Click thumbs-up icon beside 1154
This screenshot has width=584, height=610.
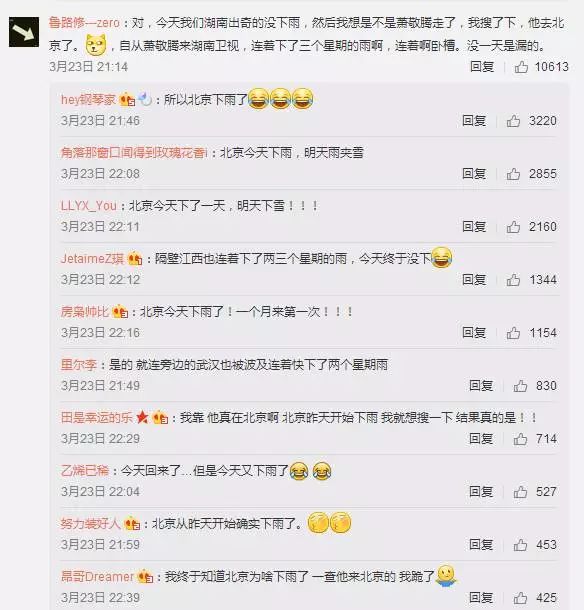click(x=513, y=333)
